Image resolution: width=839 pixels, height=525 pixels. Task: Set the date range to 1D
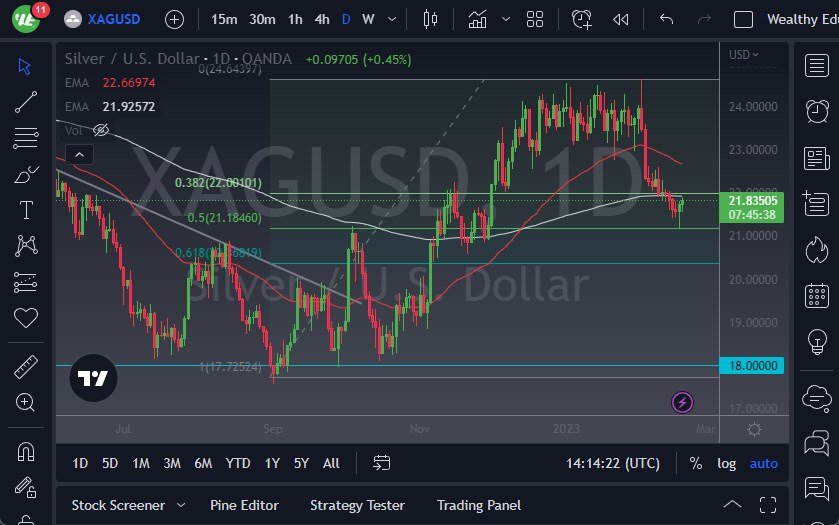click(80, 463)
